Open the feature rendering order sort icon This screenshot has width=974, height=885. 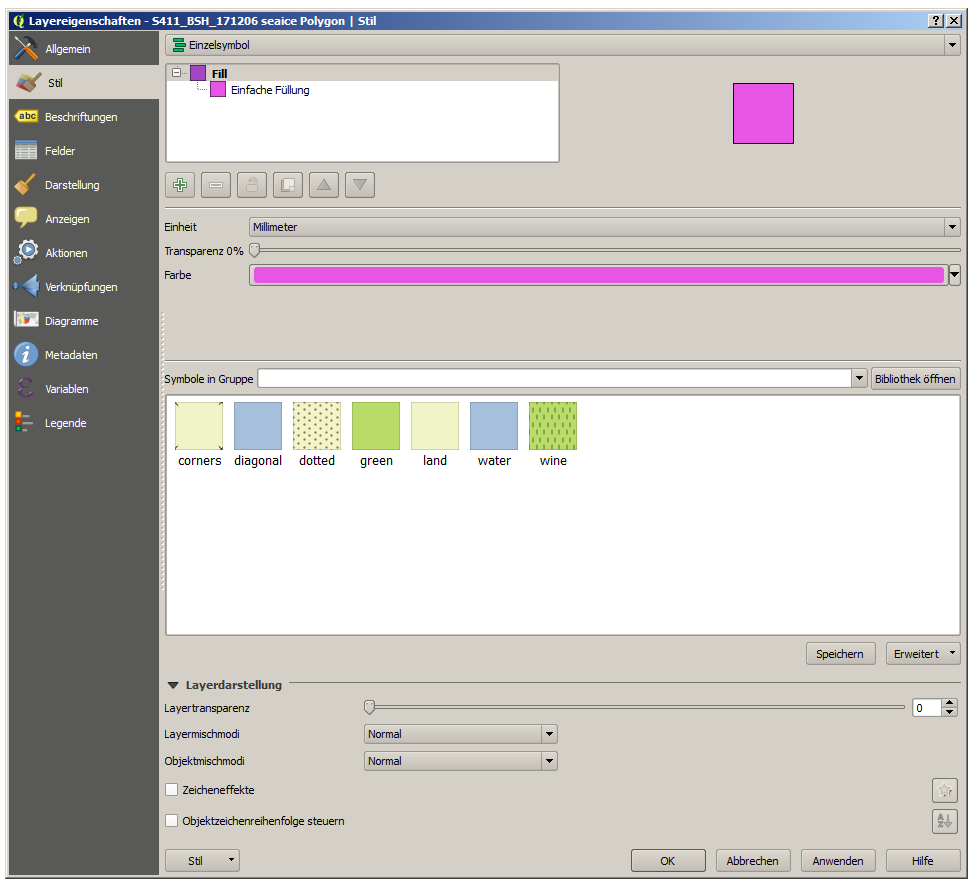944,821
